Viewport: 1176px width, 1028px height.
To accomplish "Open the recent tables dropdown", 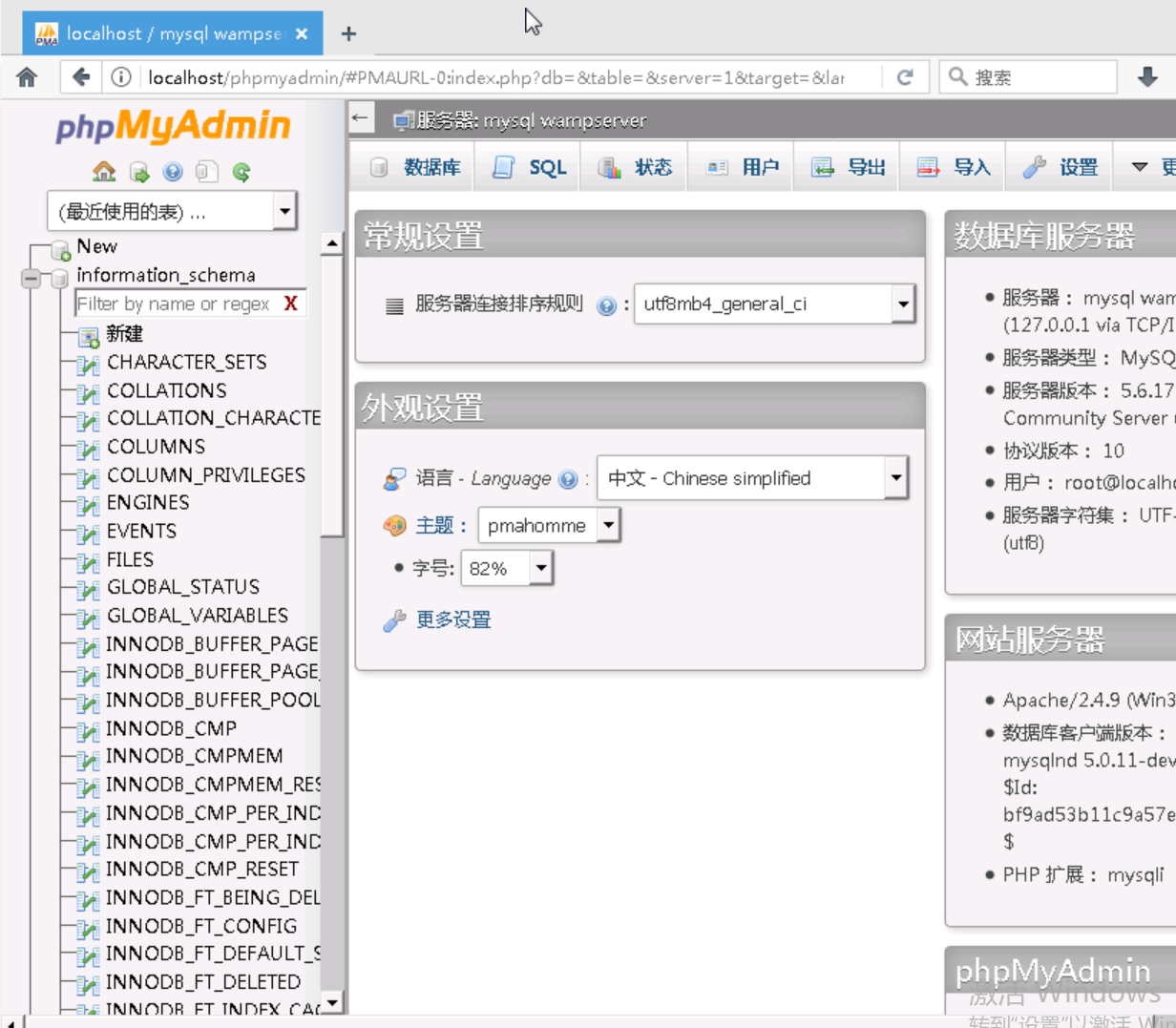I will click(x=172, y=211).
